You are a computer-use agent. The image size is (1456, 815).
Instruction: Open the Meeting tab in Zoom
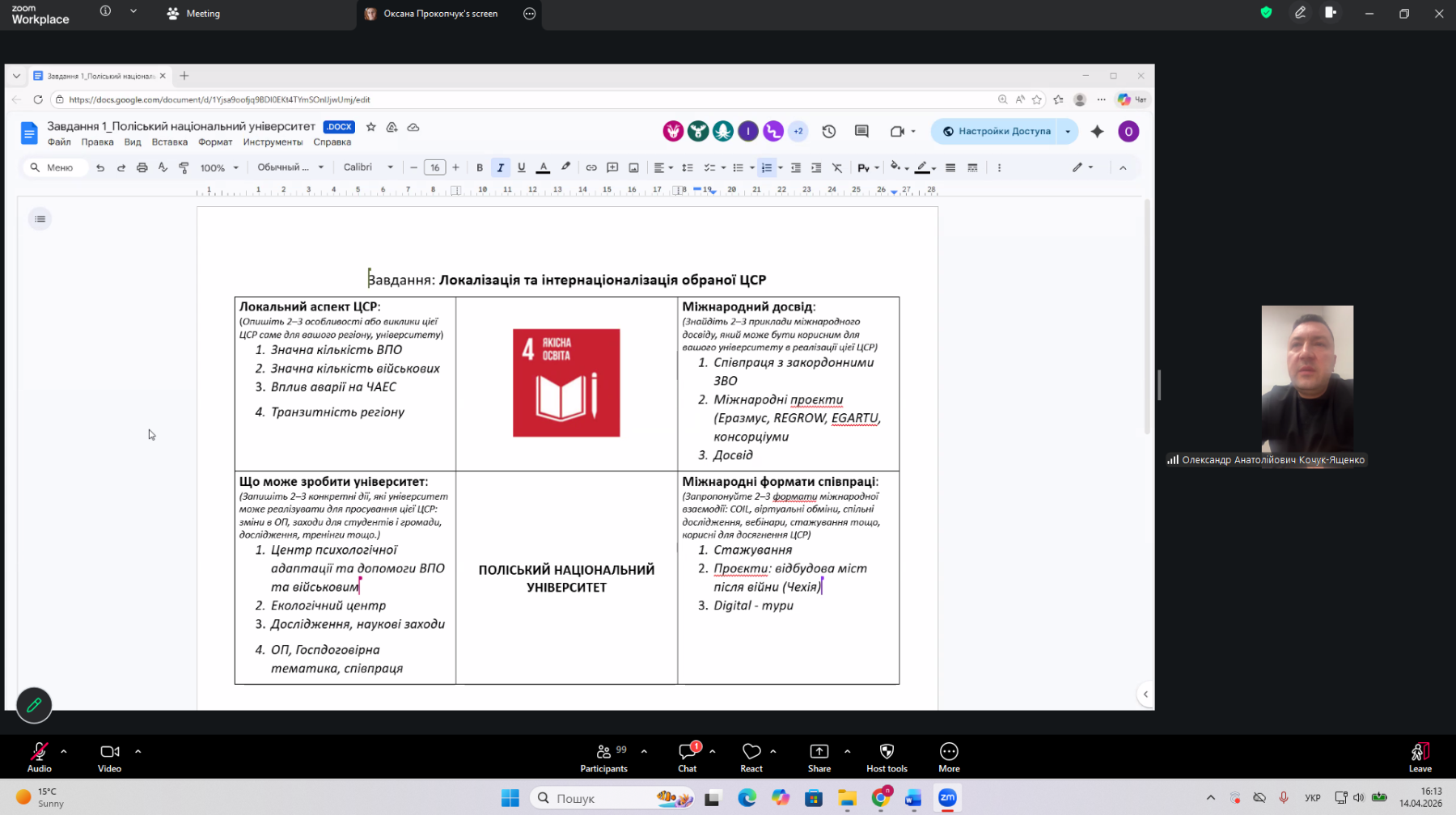[193, 14]
